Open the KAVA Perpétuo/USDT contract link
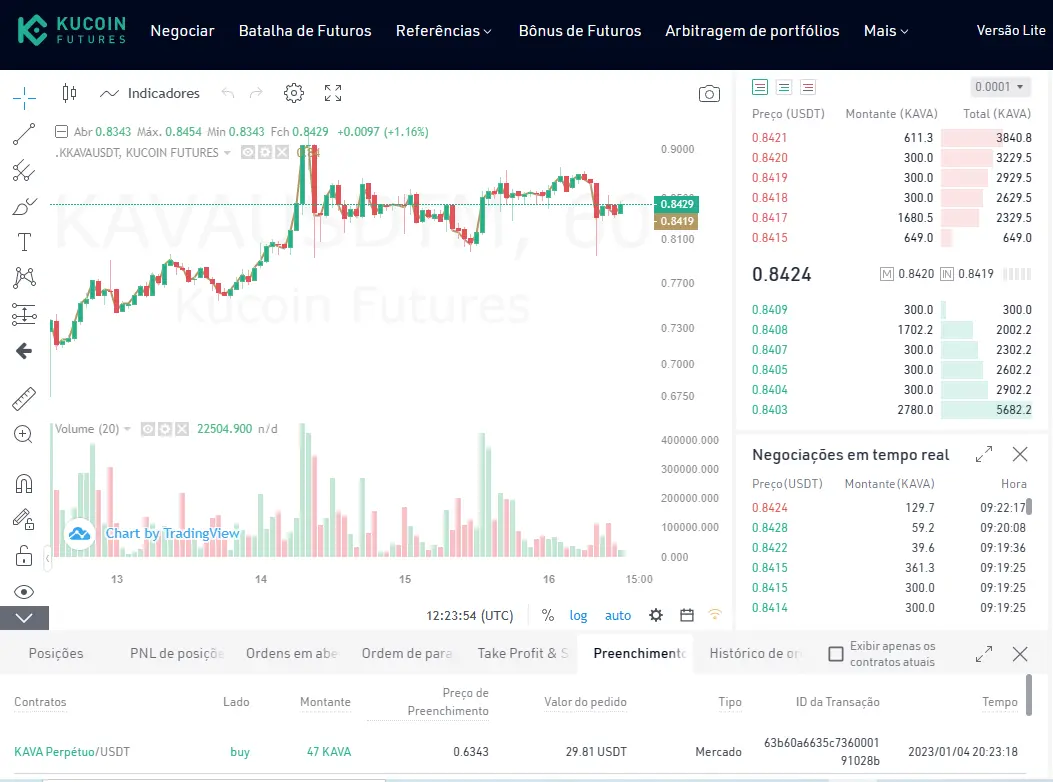The height and width of the screenshot is (782, 1053). pyautogui.click(x=72, y=752)
